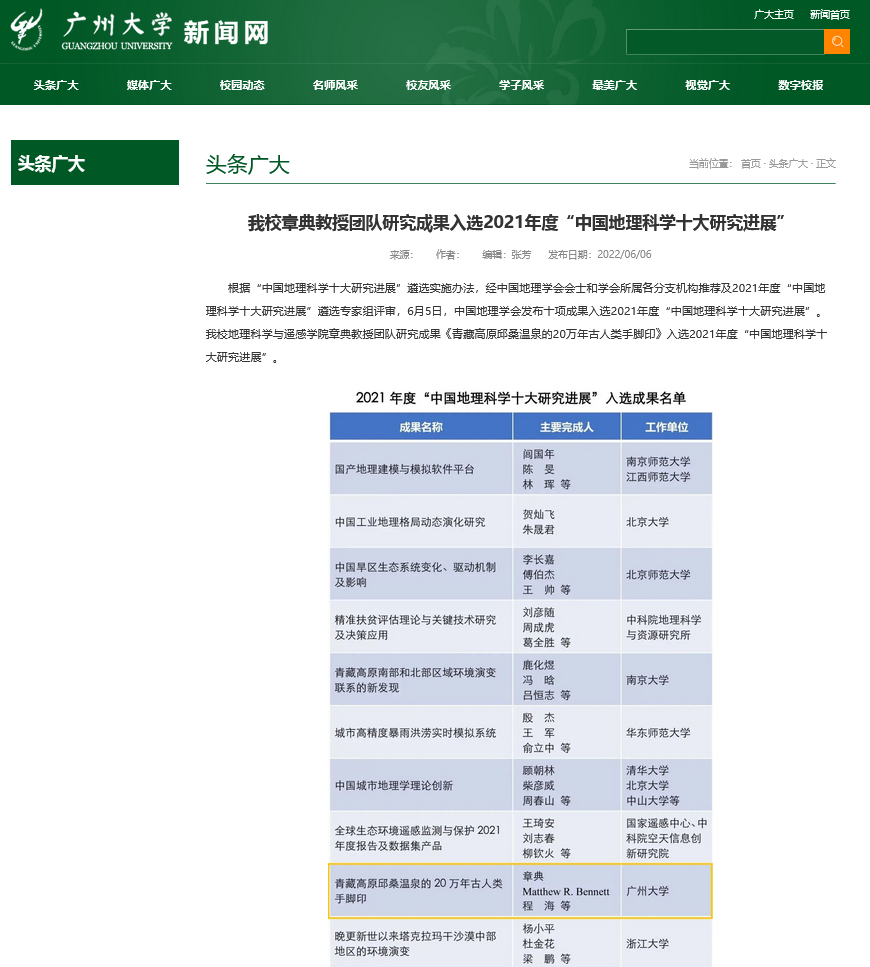Click the 主要完成人 column header
The image size is (870, 967).
(x=567, y=427)
